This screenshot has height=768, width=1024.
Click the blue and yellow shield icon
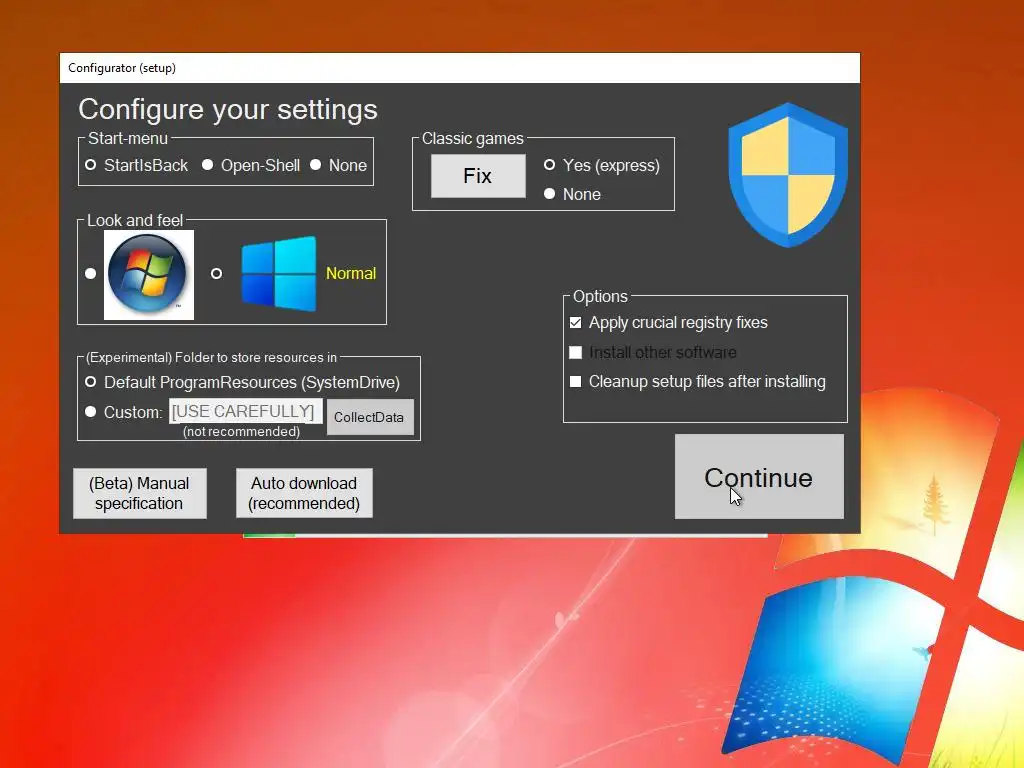(x=788, y=175)
